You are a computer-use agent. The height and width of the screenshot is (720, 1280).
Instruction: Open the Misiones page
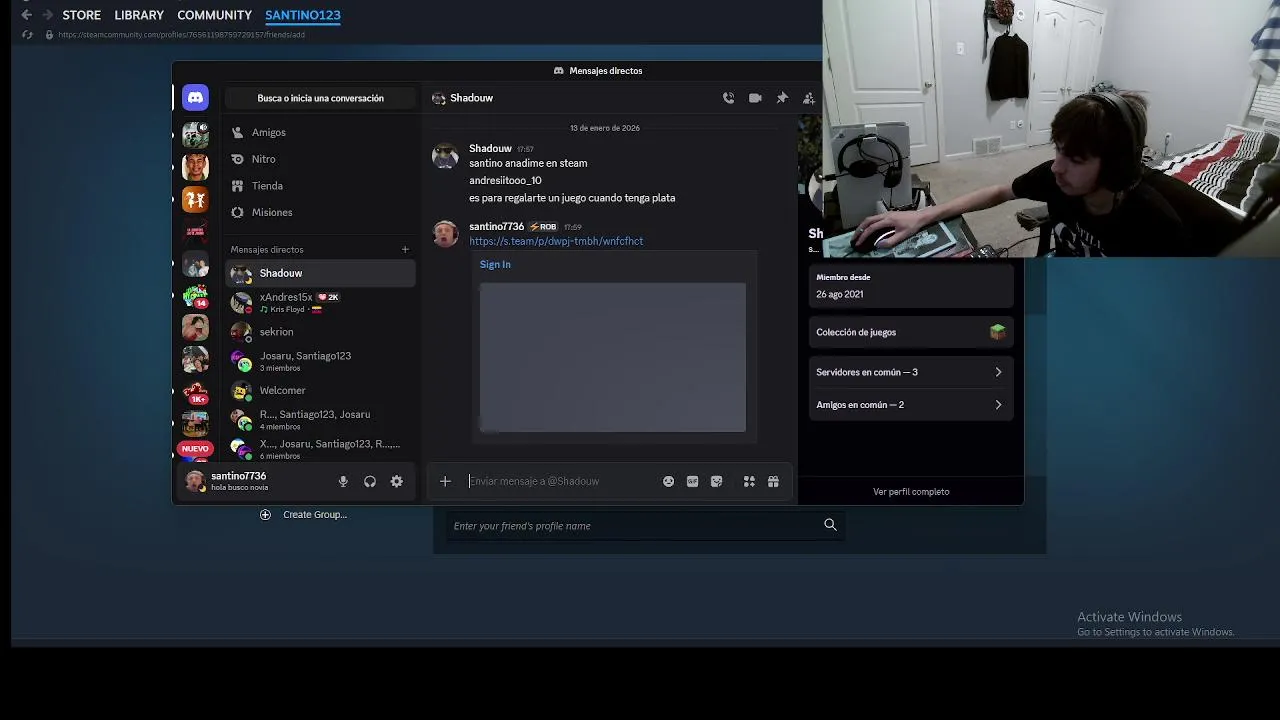click(x=320, y=212)
